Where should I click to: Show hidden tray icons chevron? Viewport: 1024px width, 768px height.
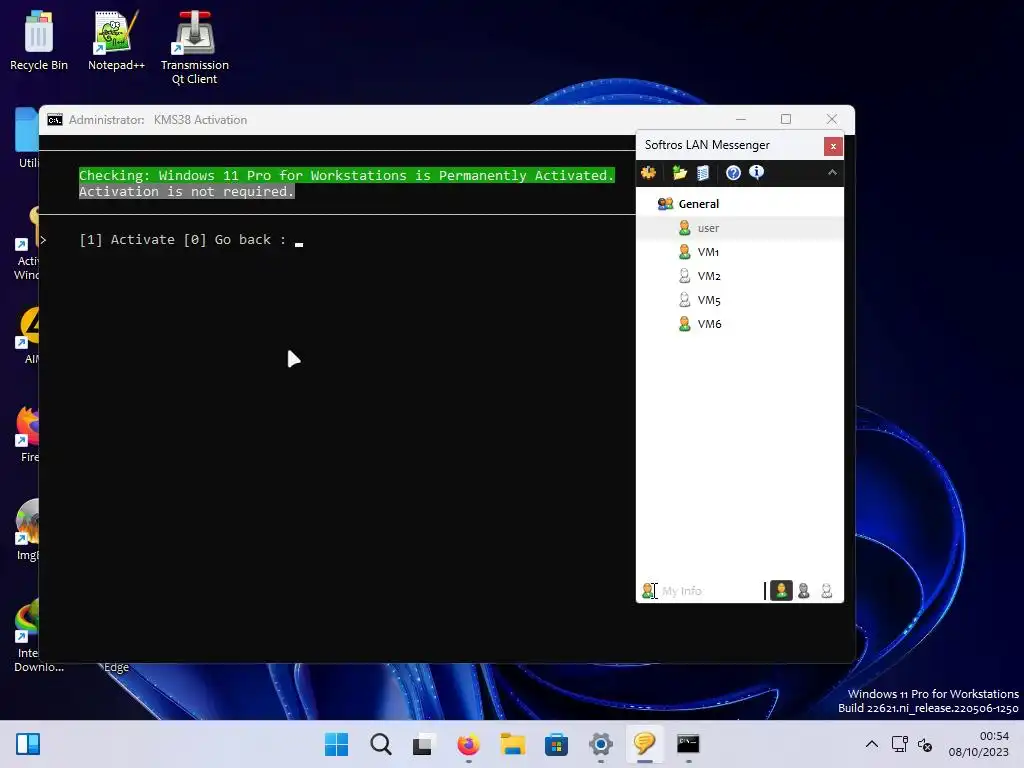[872, 744]
